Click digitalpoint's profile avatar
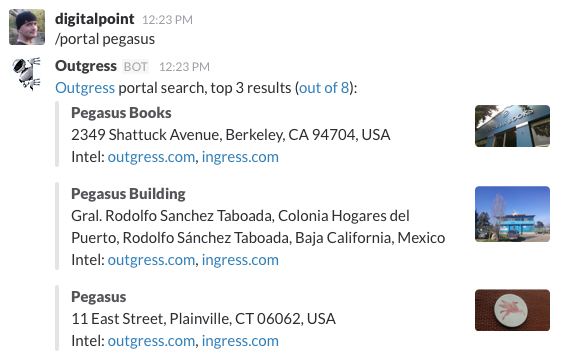The width and height of the screenshot is (566, 361). tap(27, 27)
